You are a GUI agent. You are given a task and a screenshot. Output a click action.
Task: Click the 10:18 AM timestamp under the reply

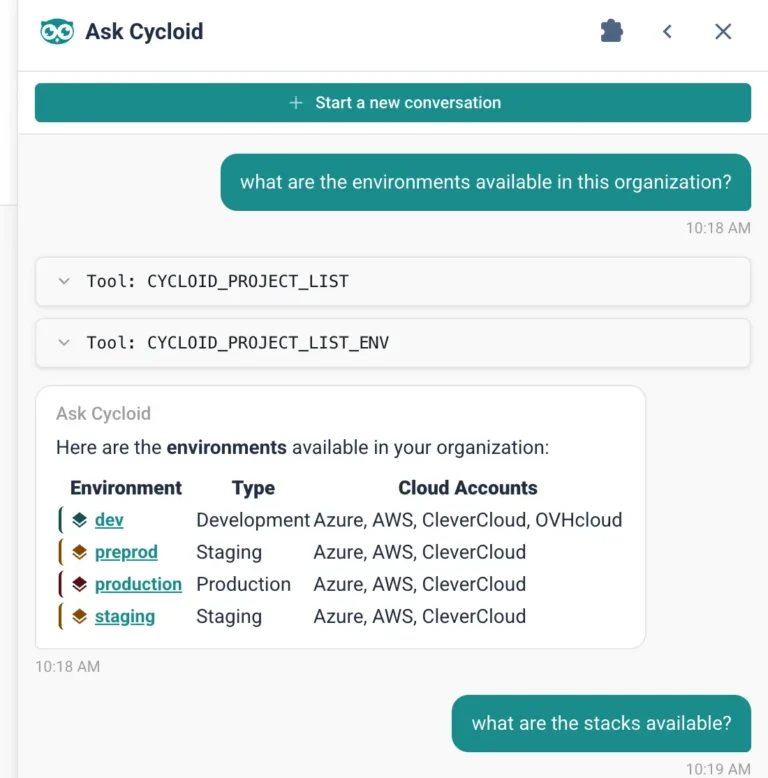click(x=67, y=666)
